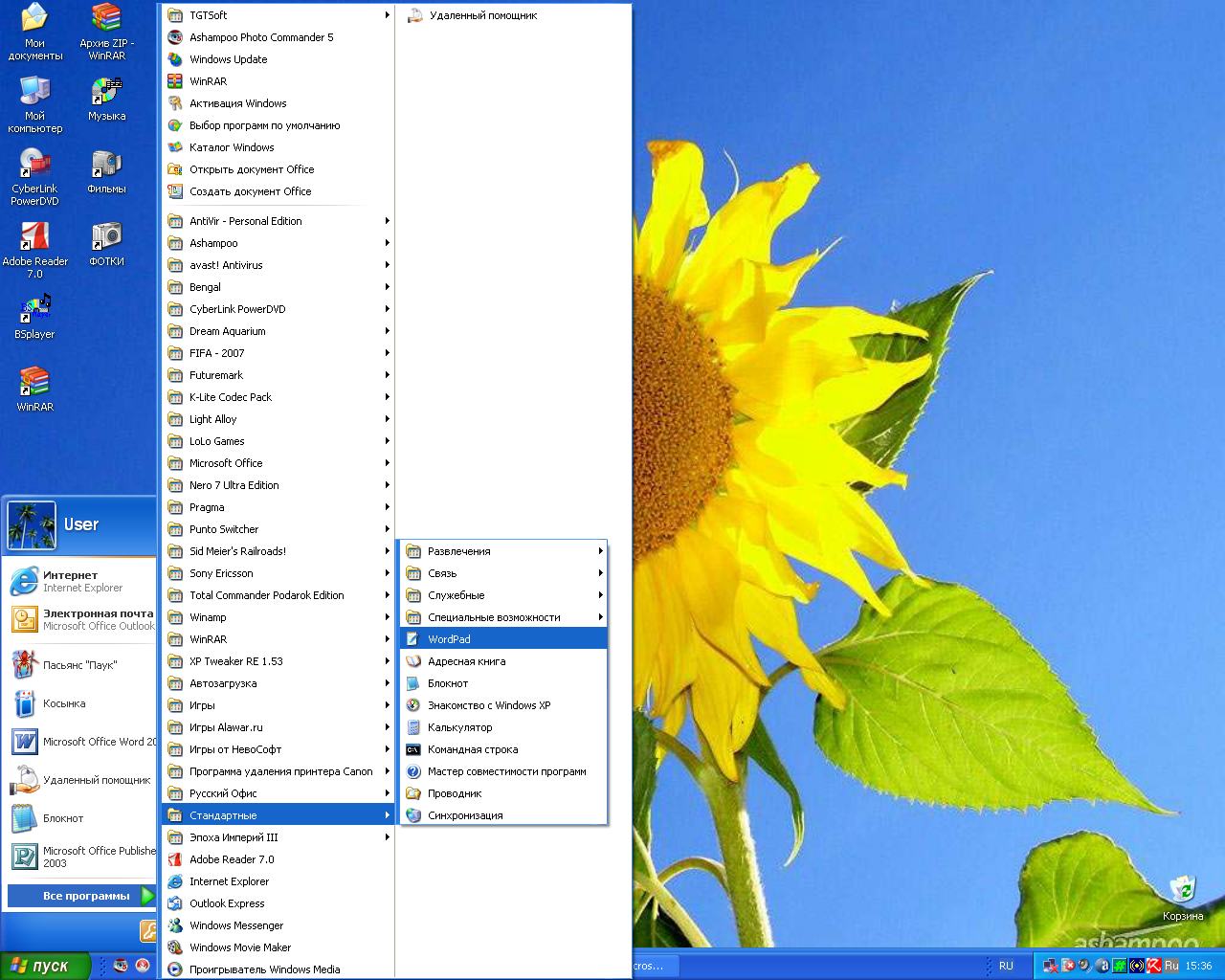Launch Косынка from Start menu
This screenshot has width=1225, height=980.
pyautogui.click(x=80, y=703)
